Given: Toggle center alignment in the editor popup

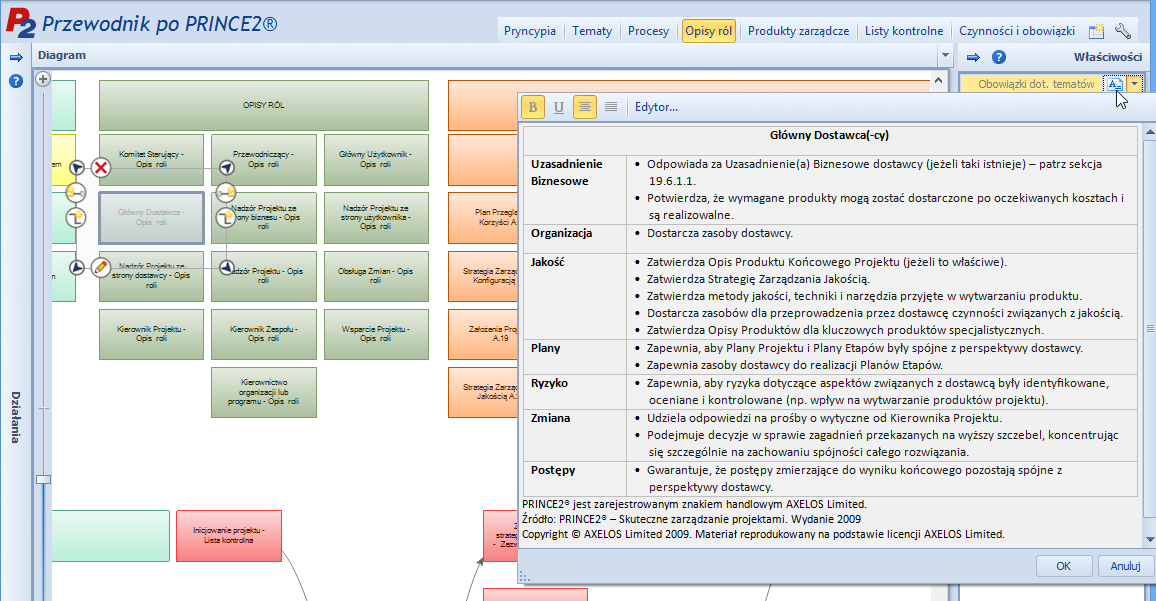Looking at the screenshot, I should click(585, 108).
